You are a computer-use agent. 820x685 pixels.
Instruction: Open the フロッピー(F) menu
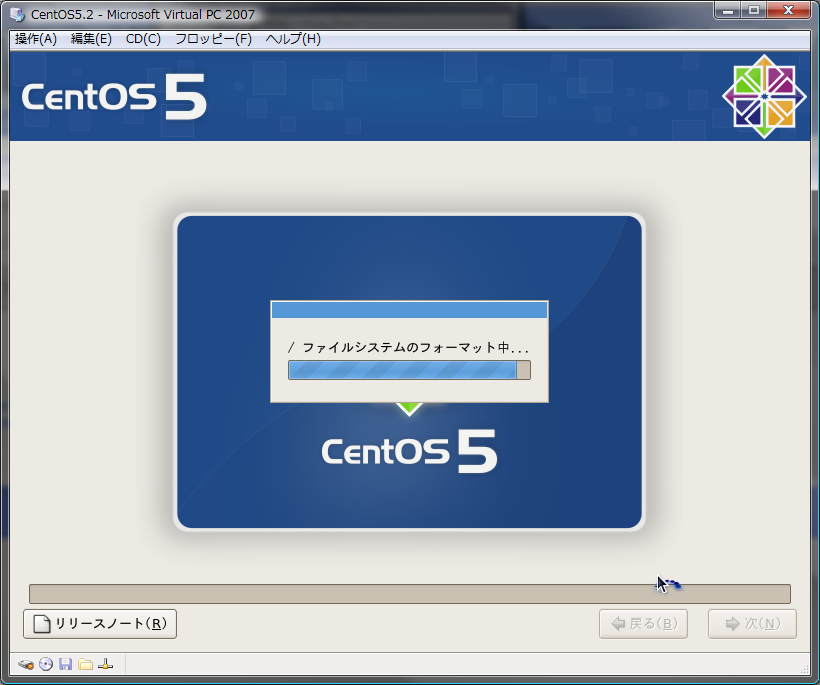click(213, 39)
